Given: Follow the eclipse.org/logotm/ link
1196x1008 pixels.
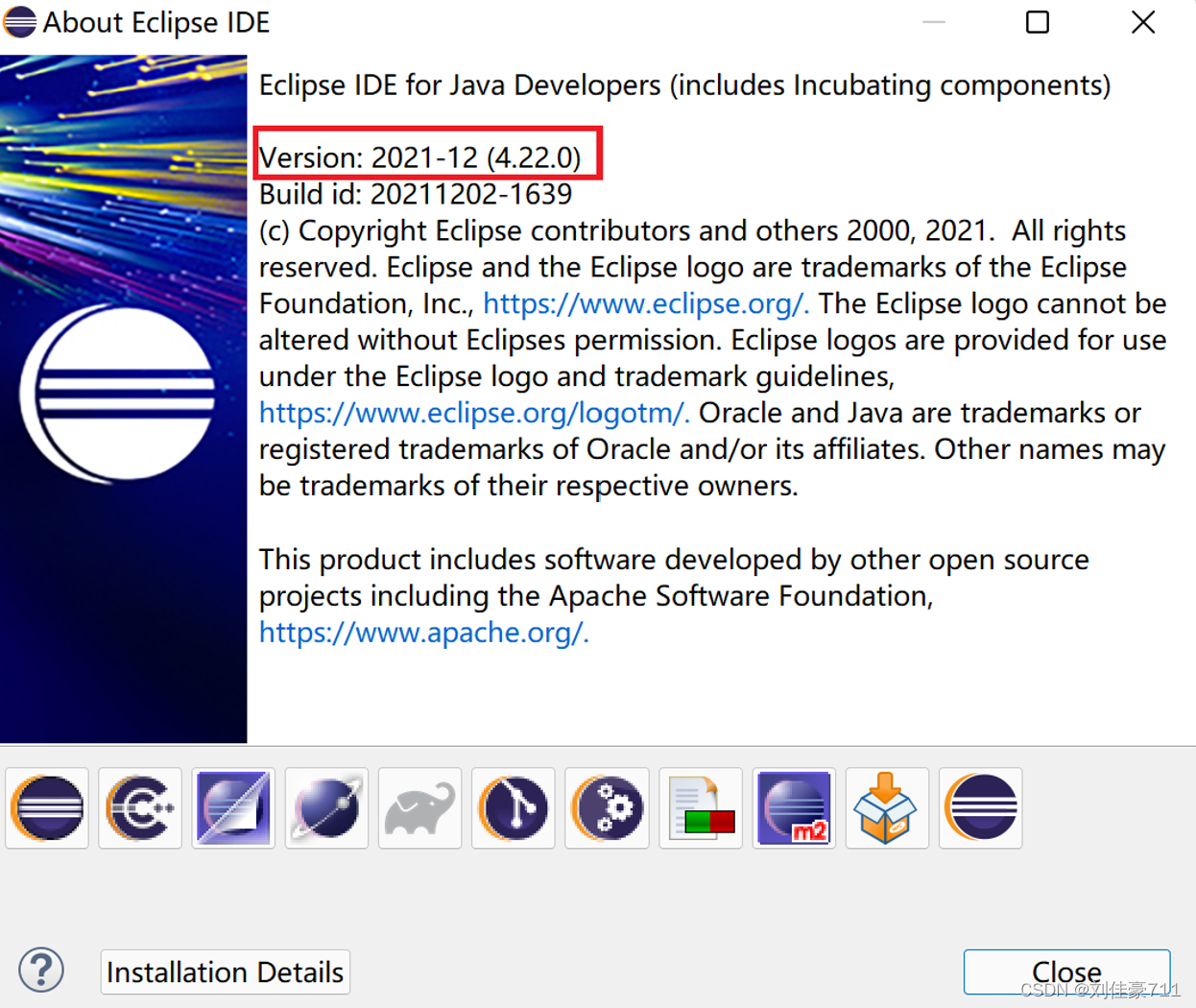Looking at the screenshot, I should tap(474, 413).
